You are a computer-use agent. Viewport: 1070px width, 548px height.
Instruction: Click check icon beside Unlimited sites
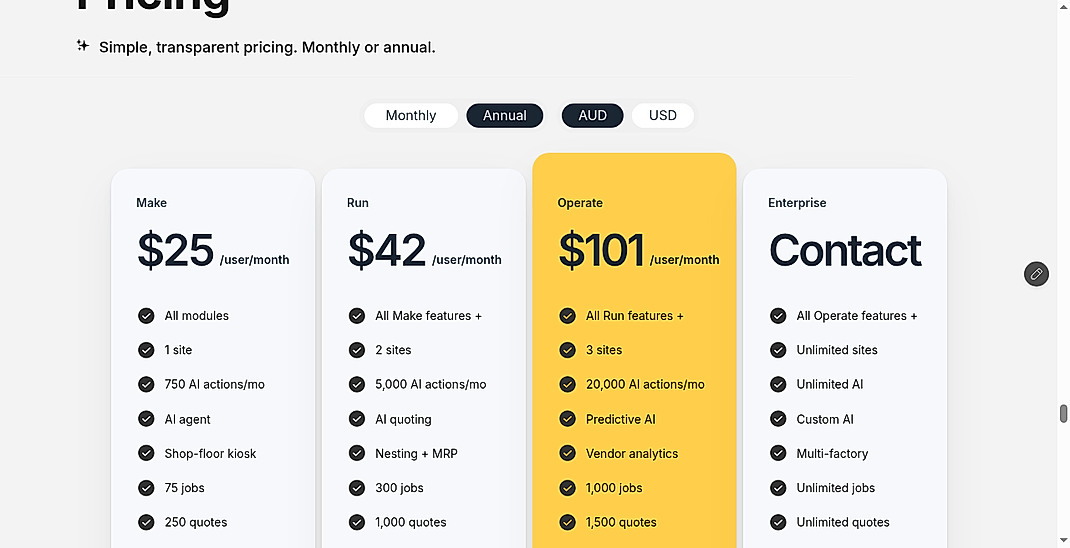(x=779, y=350)
